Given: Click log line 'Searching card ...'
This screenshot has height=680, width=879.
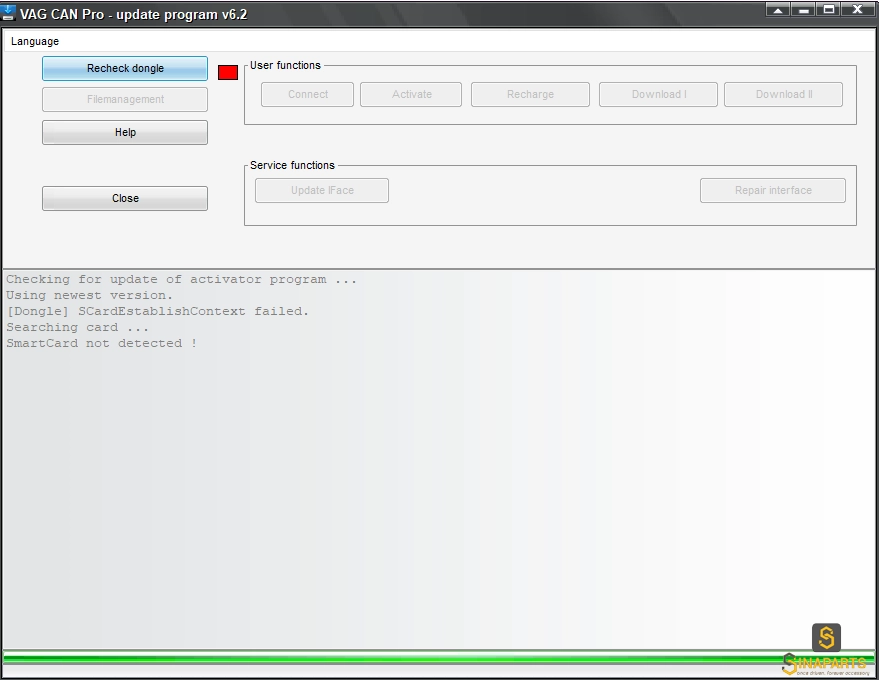Looking at the screenshot, I should [x=77, y=327].
